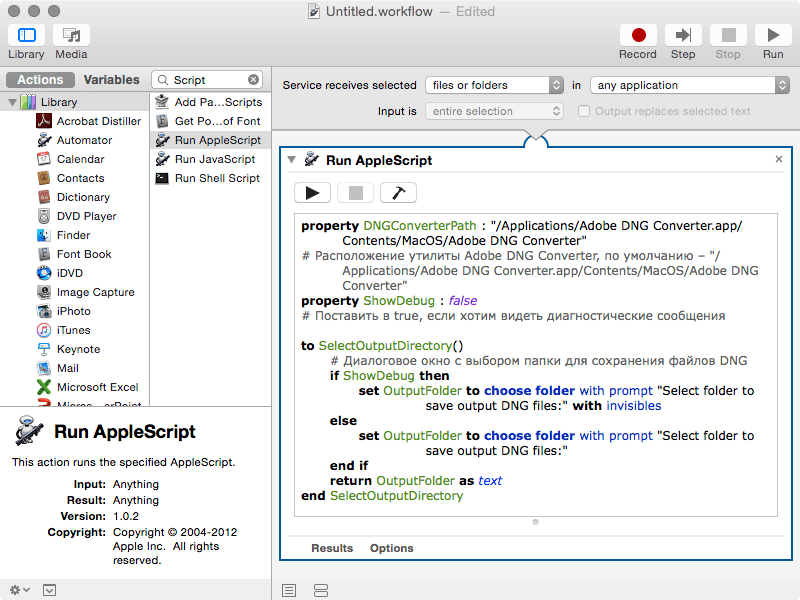Show the workflow log list view
The width and height of the screenshot is (800, 600).
[x=289, y=590]
